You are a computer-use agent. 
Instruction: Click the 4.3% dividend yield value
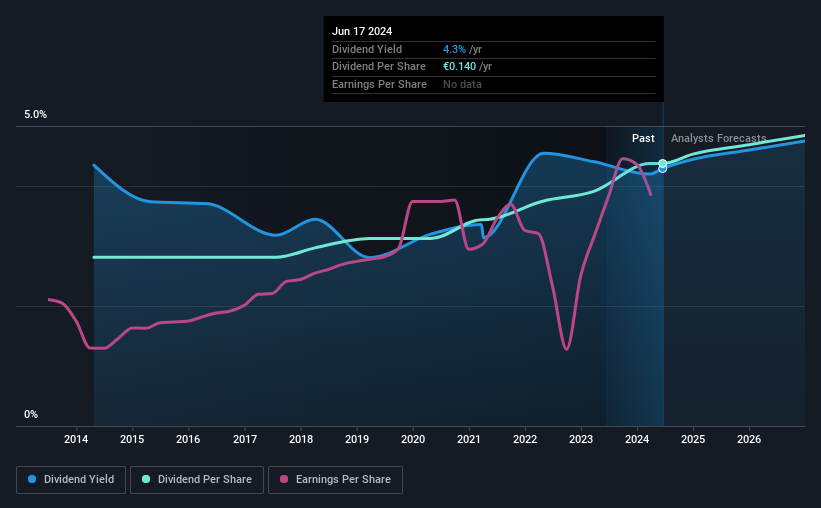pos(454,49)
